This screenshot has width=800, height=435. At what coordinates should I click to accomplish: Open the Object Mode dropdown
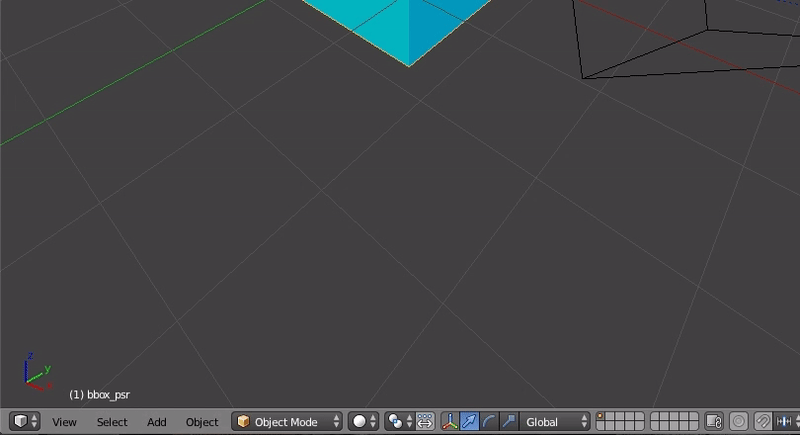coord(287,422)
